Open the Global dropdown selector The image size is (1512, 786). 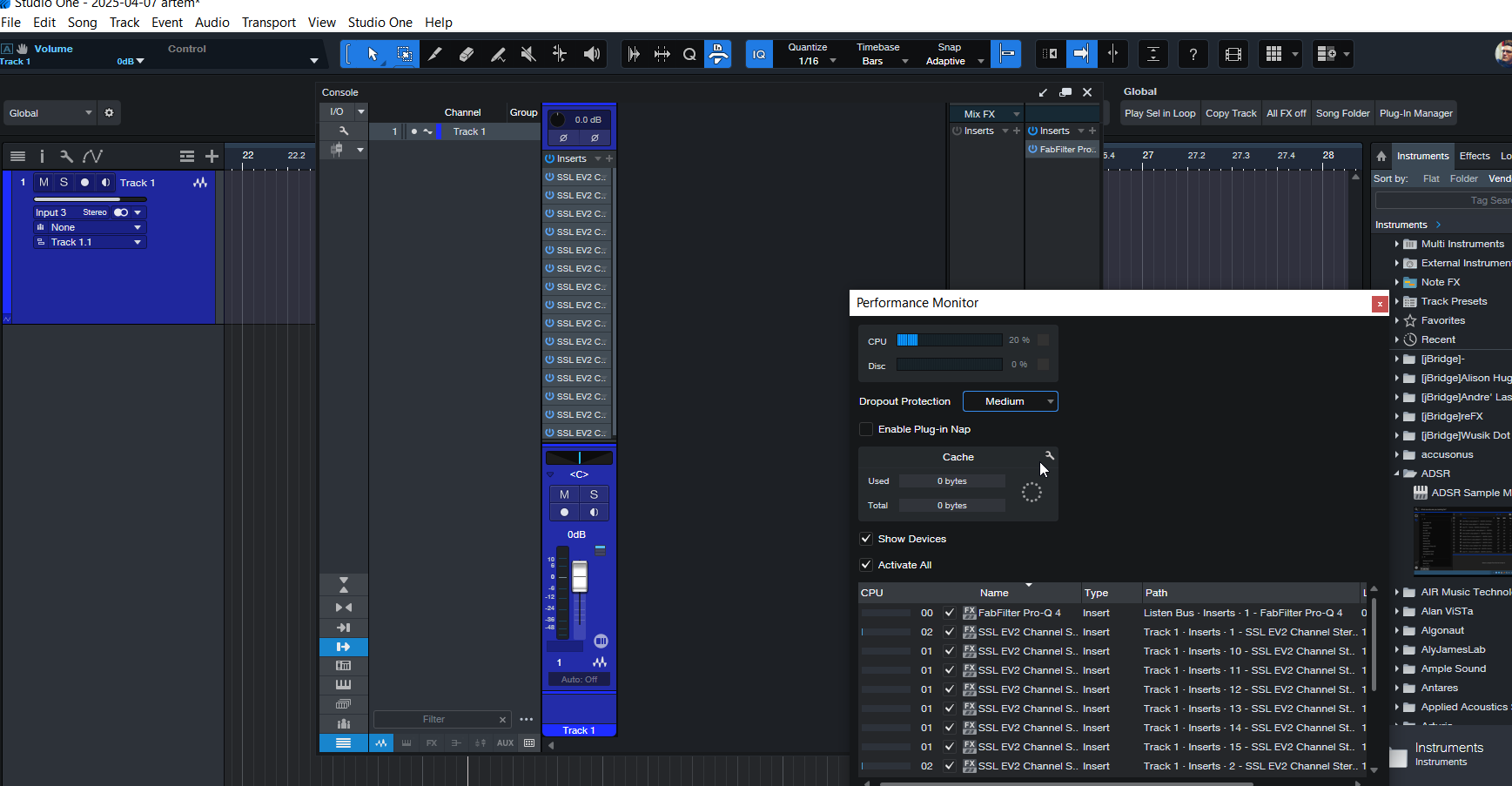(x=50, y=113)
